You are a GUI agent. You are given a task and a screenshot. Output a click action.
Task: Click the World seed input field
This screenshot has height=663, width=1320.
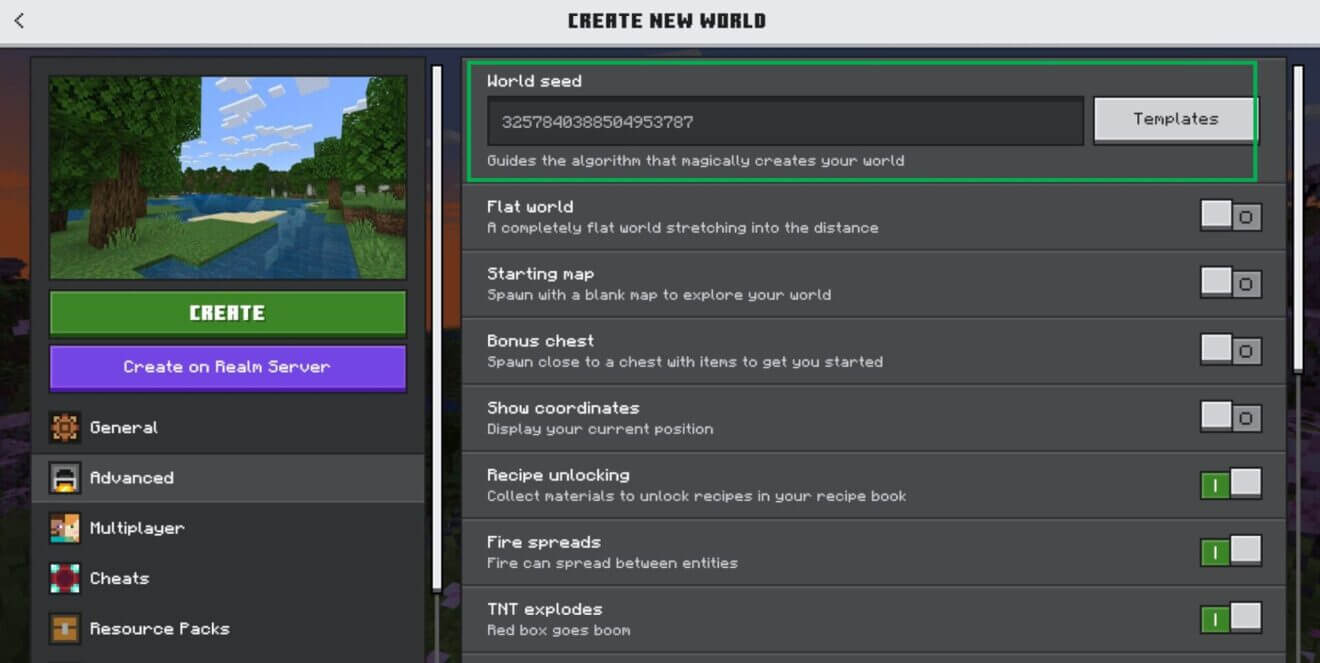pyautogui.click(x=786, y=121)
